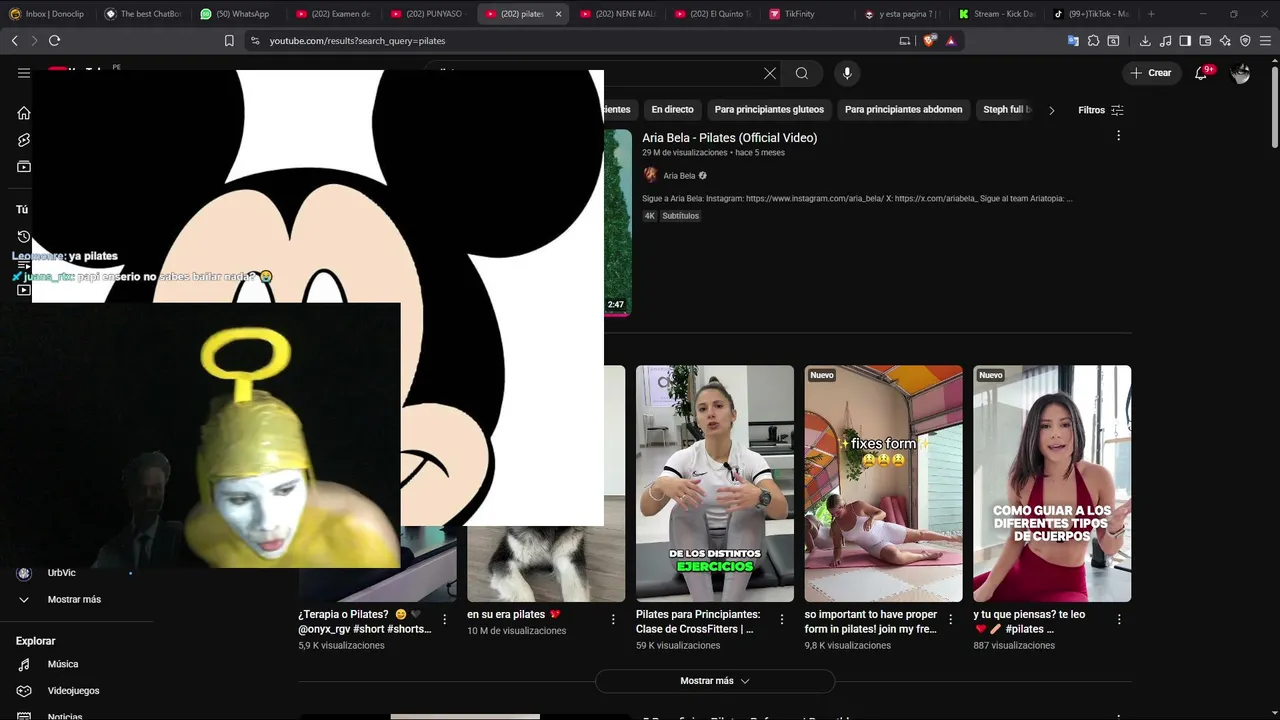Run search with magnifier button

click(802, 73)
